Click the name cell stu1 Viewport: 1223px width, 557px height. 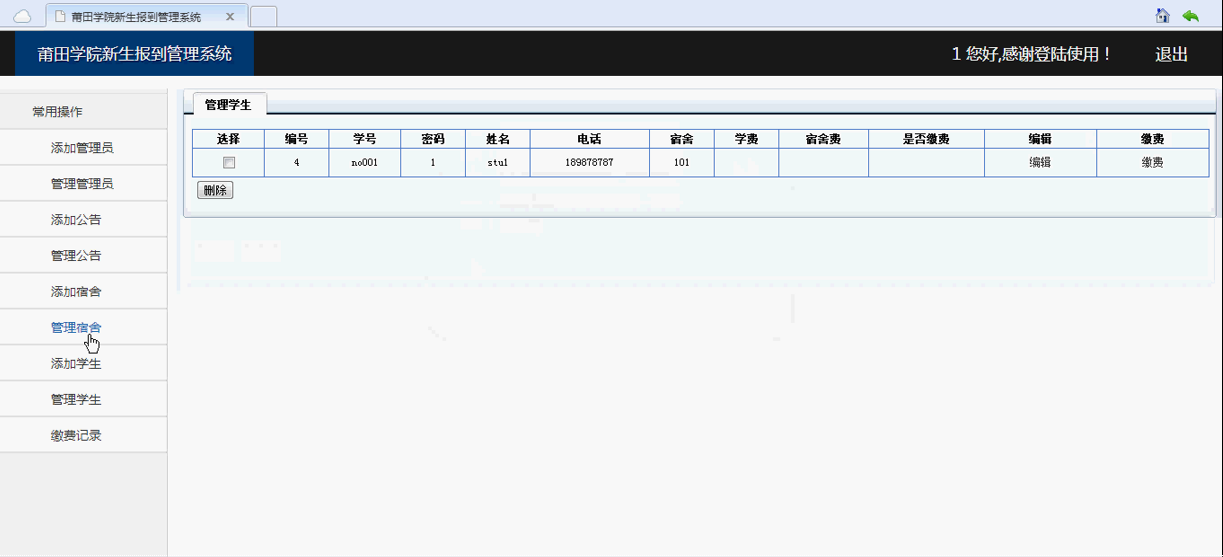pyautogui.click(x=498, y=162)
